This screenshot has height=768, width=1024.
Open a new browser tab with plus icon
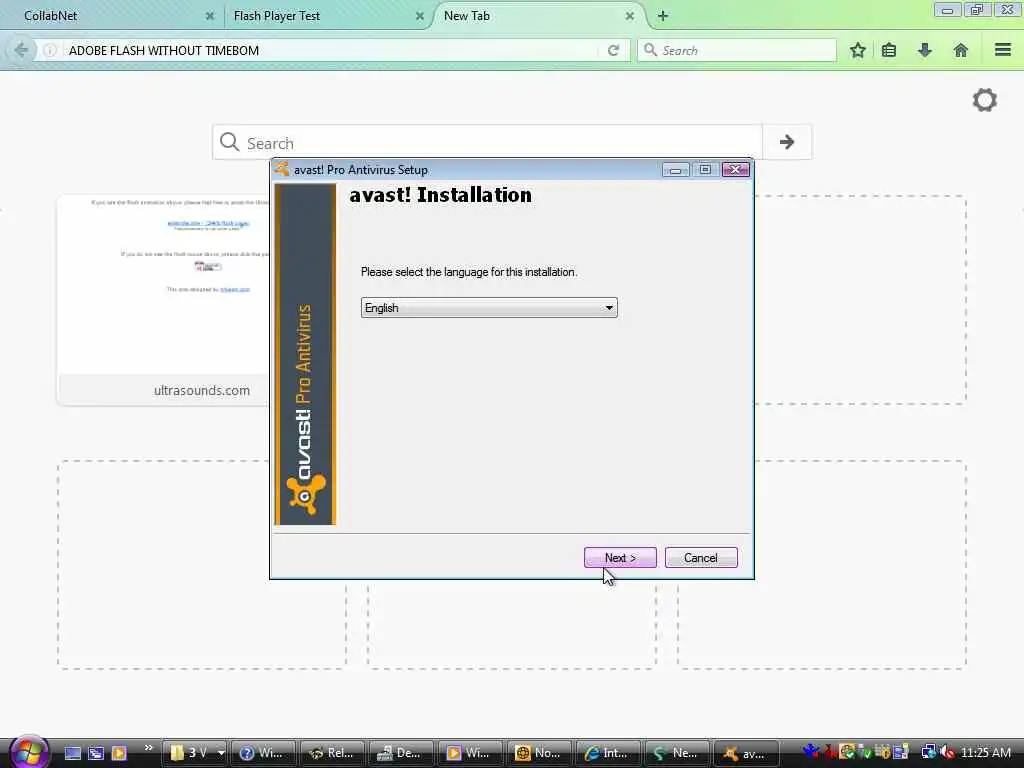pos(663,16)
